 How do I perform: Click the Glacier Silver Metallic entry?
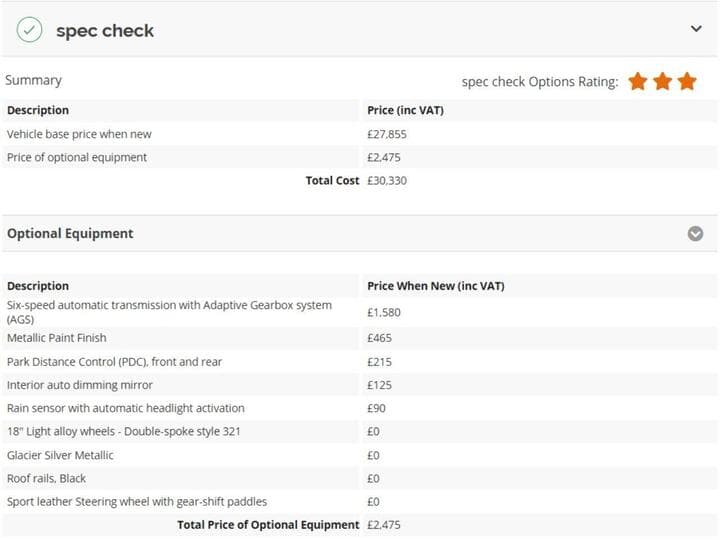tap(60, 456)
